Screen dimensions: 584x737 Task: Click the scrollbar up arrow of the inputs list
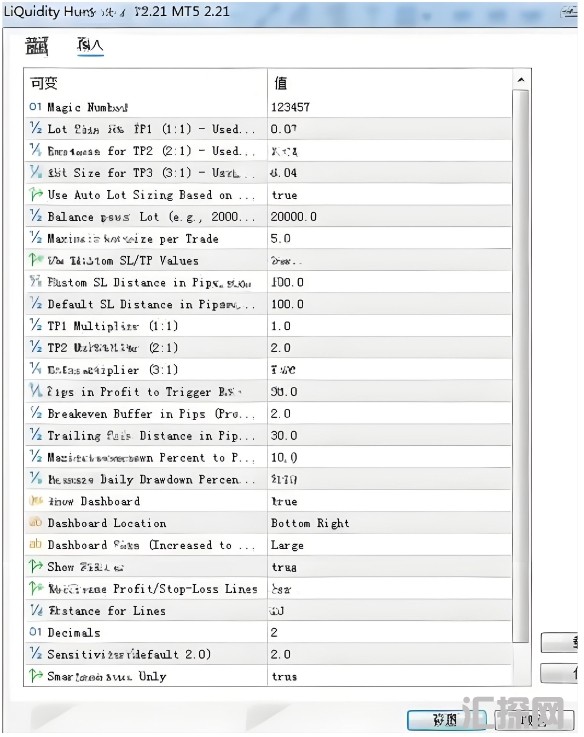tap(521, 80)
